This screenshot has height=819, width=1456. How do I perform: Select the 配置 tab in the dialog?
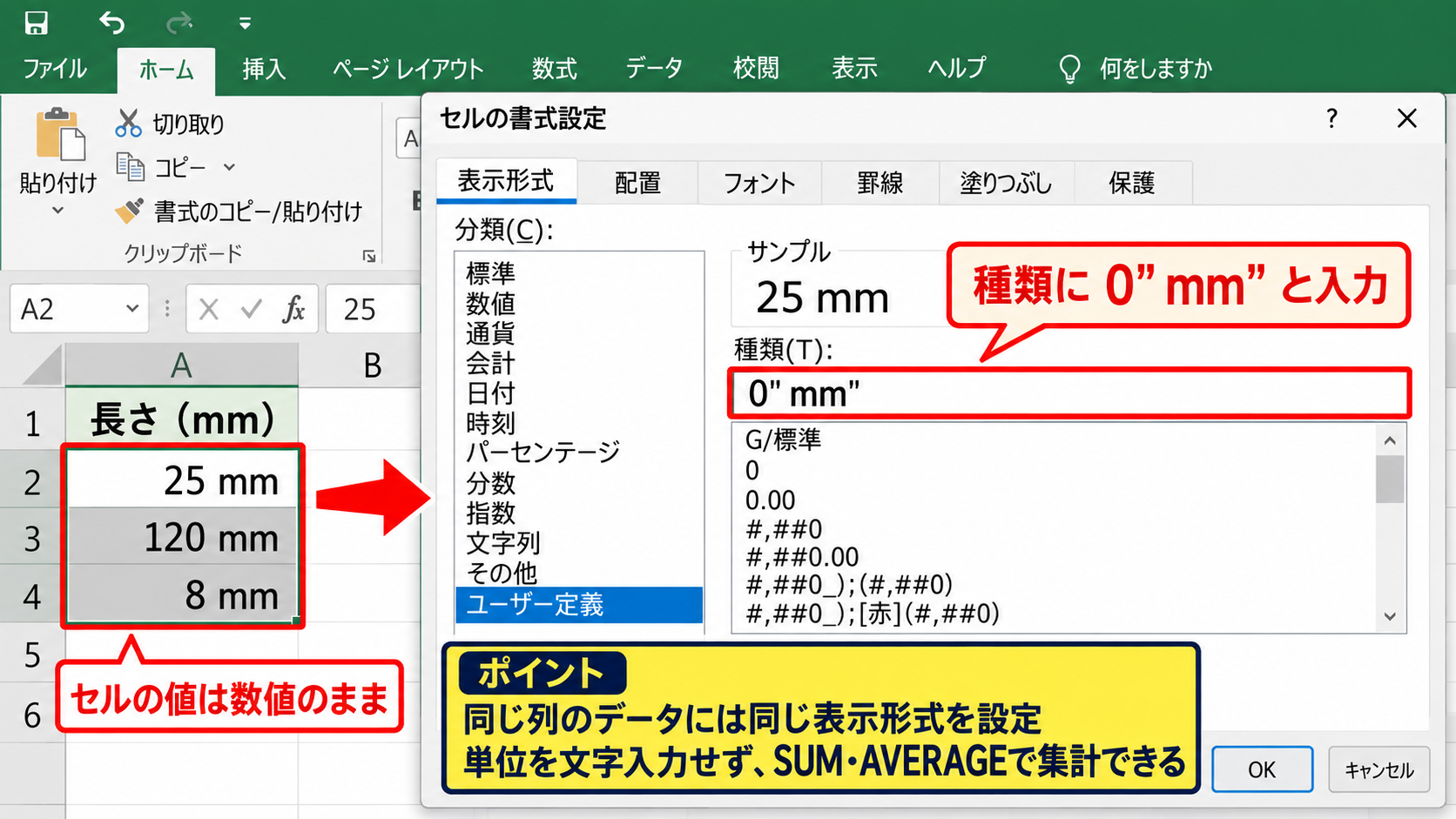coord(637,183)
